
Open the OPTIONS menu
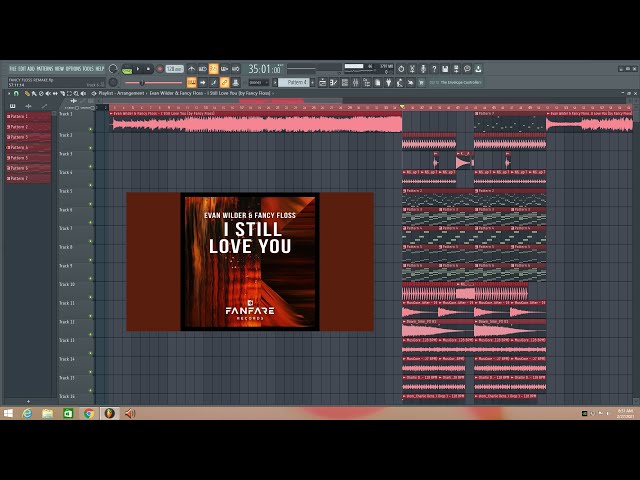73,69
